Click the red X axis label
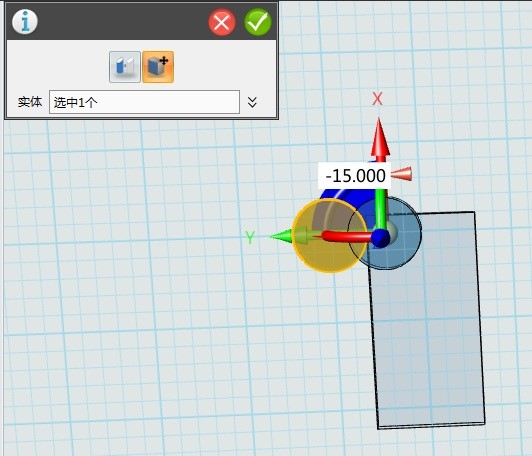The width and height of the screenshot is (532, 456). coord(377,99)
